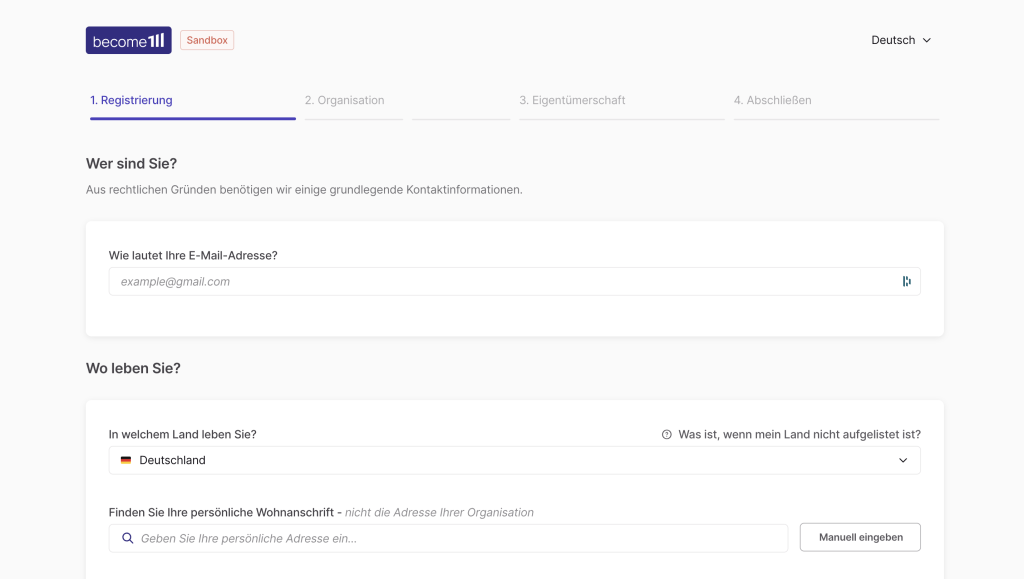Viewport: 1024px width, 579px height.
Task: Click the chevron next to Deutsch
Action: [x=927, y=40]
